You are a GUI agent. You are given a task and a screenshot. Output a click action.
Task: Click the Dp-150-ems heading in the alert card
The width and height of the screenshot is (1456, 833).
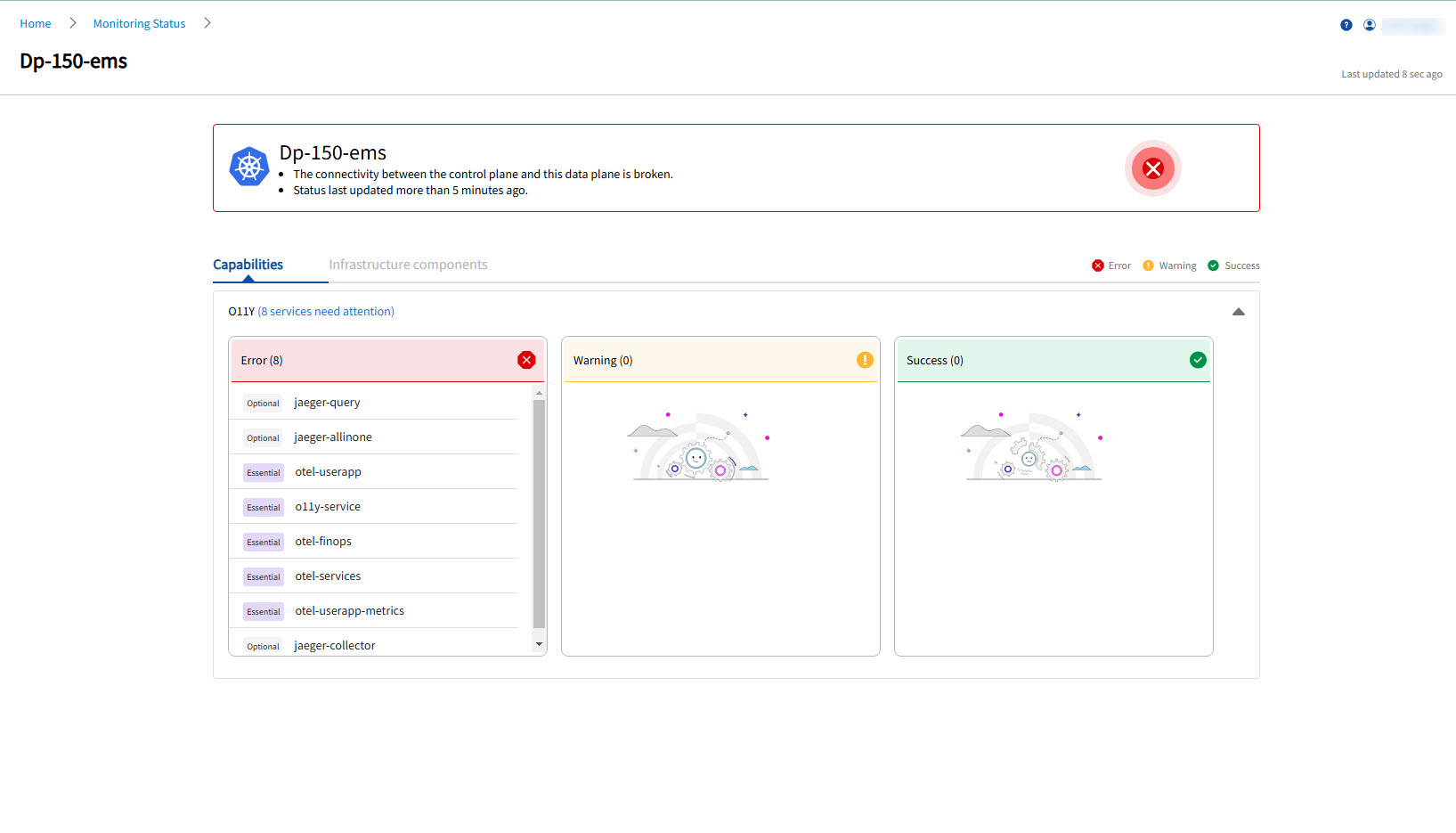tap(333, 153)
